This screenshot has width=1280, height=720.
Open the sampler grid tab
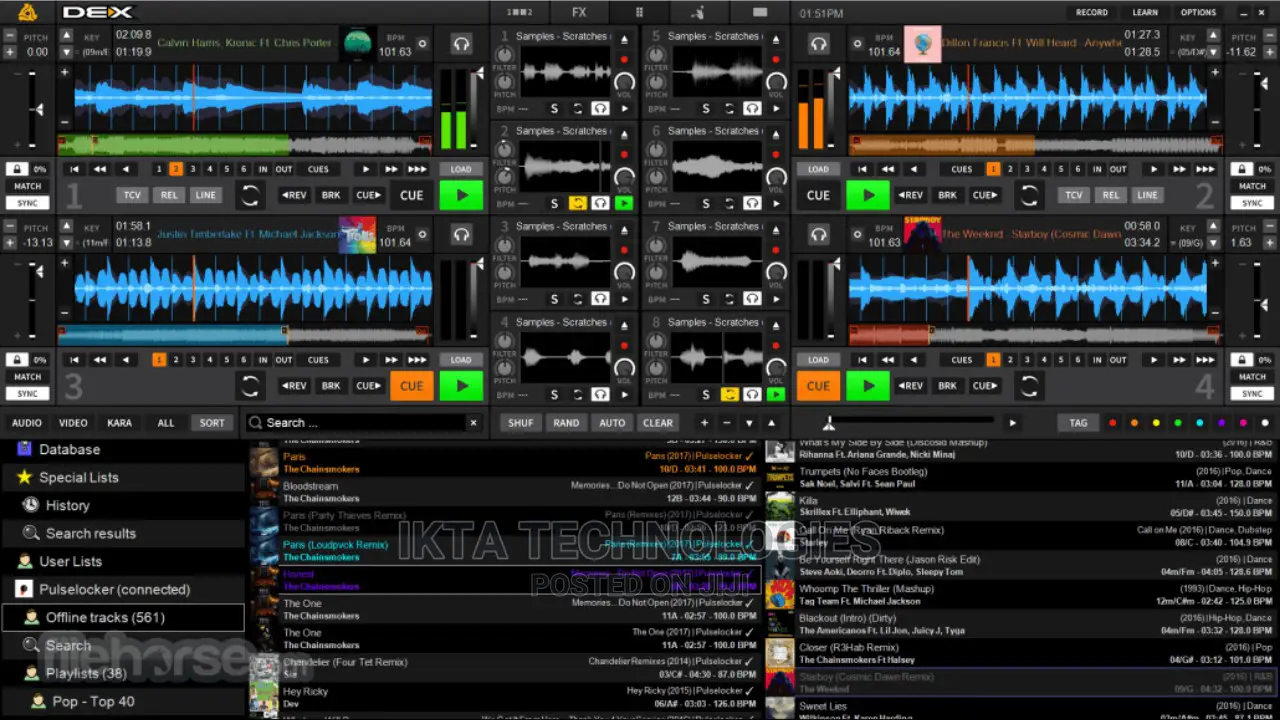point(639,12)
